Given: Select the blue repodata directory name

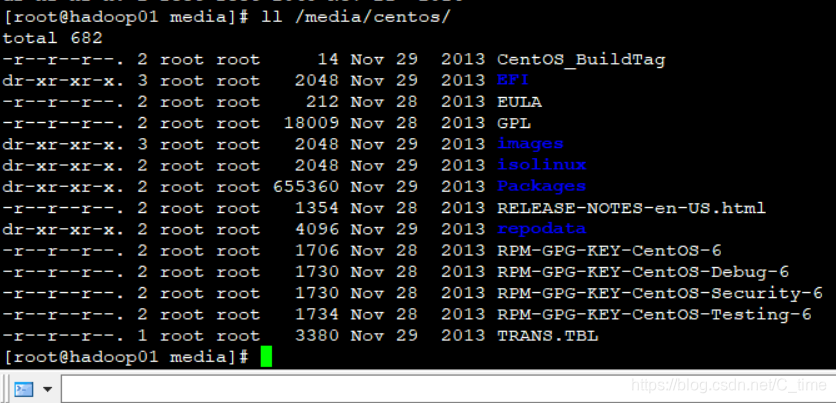Looking at the screenshot, I should (x=542, y=229).
